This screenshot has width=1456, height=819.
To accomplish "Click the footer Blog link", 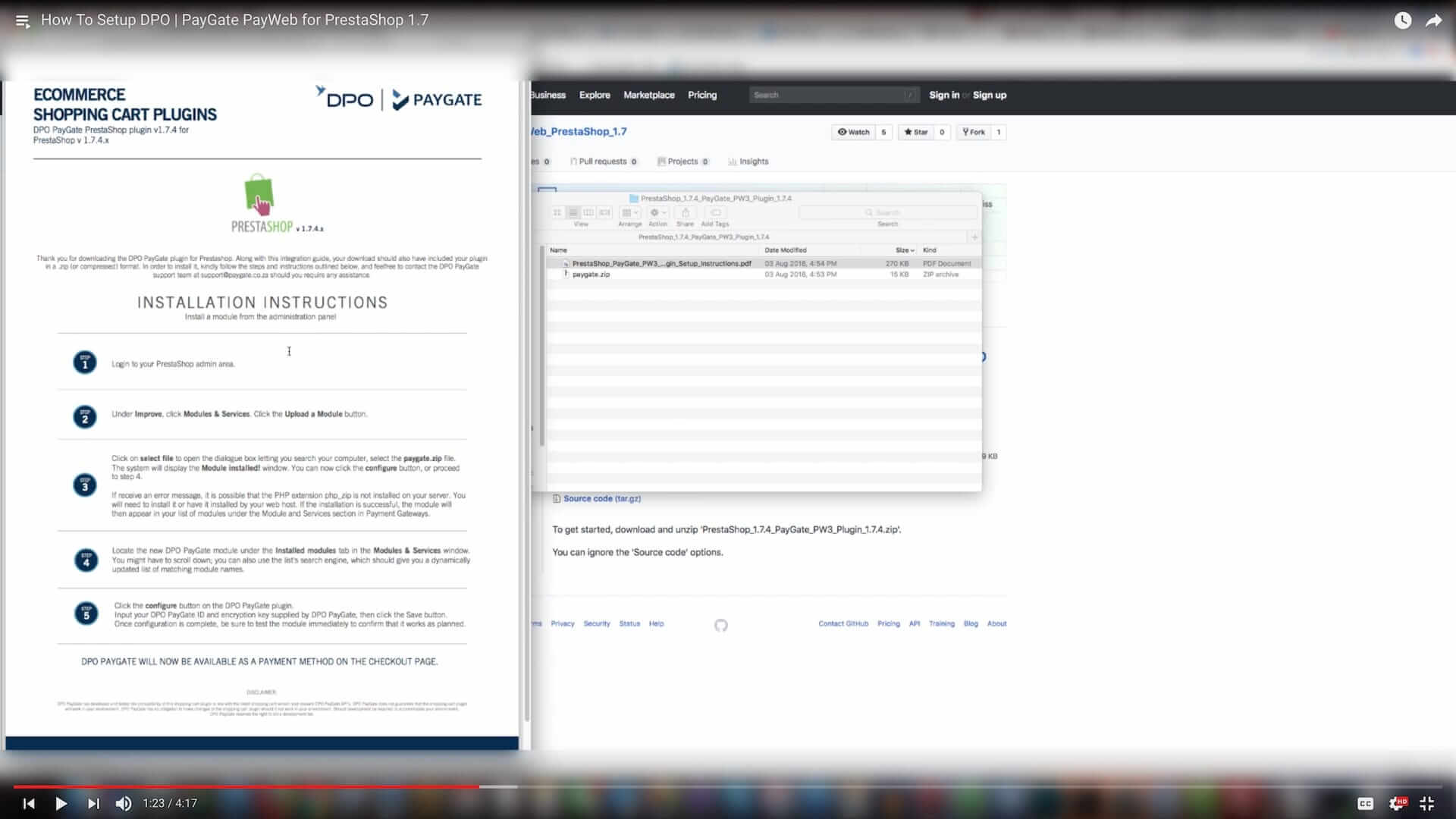I will tap(971, 624).
